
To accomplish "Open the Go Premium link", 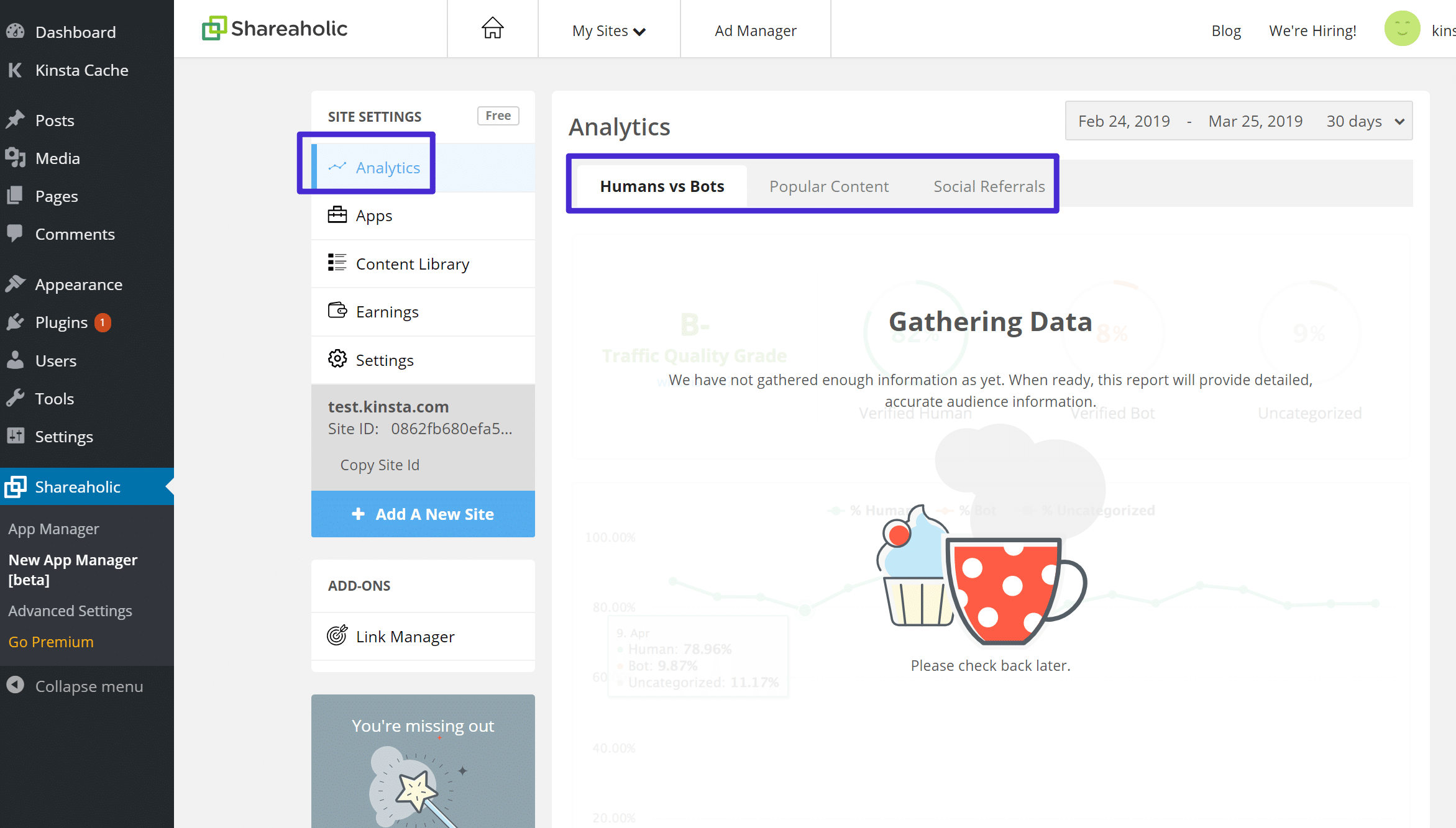I will click(x=50, y=641).
